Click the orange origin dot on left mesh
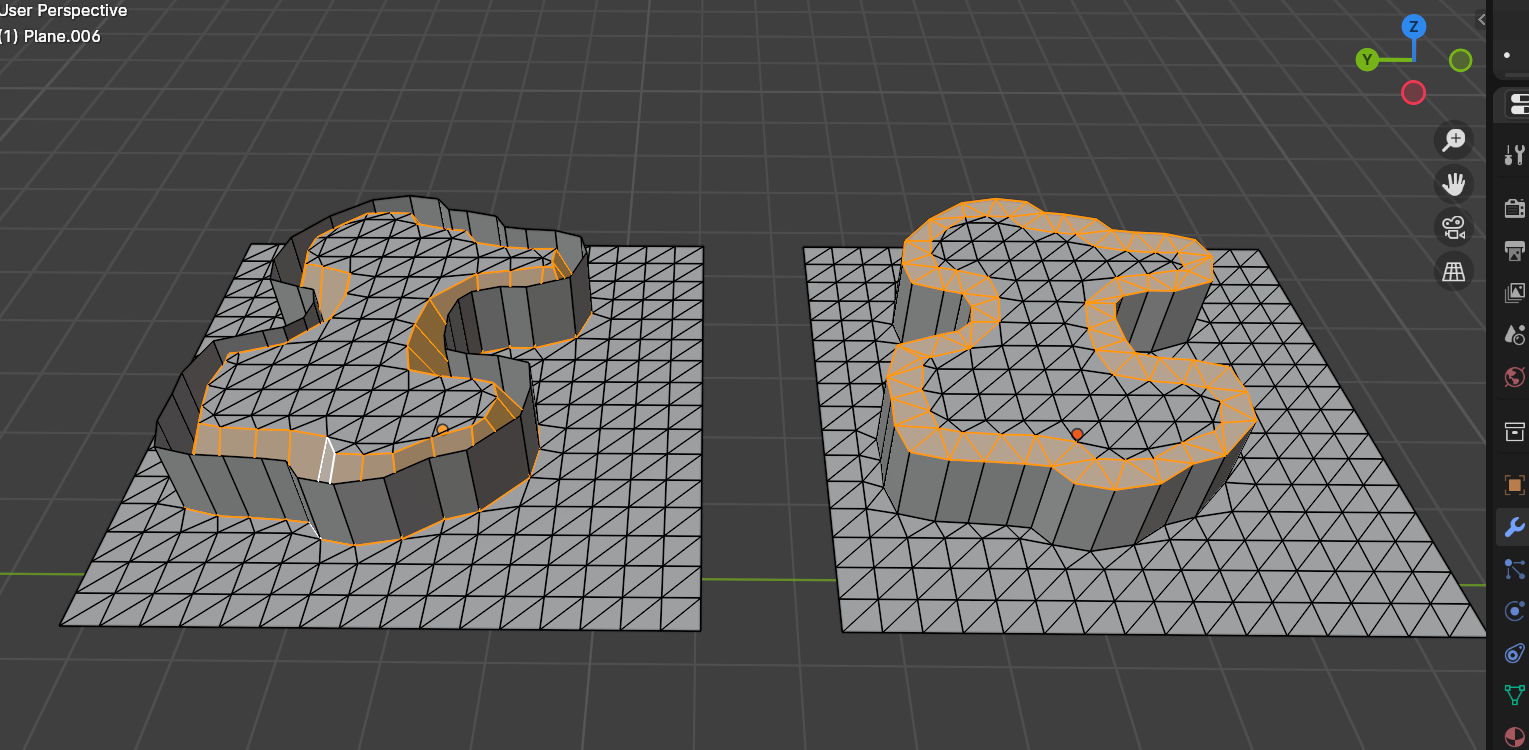This screenshot has height=750, width=1529. point(443,430)
